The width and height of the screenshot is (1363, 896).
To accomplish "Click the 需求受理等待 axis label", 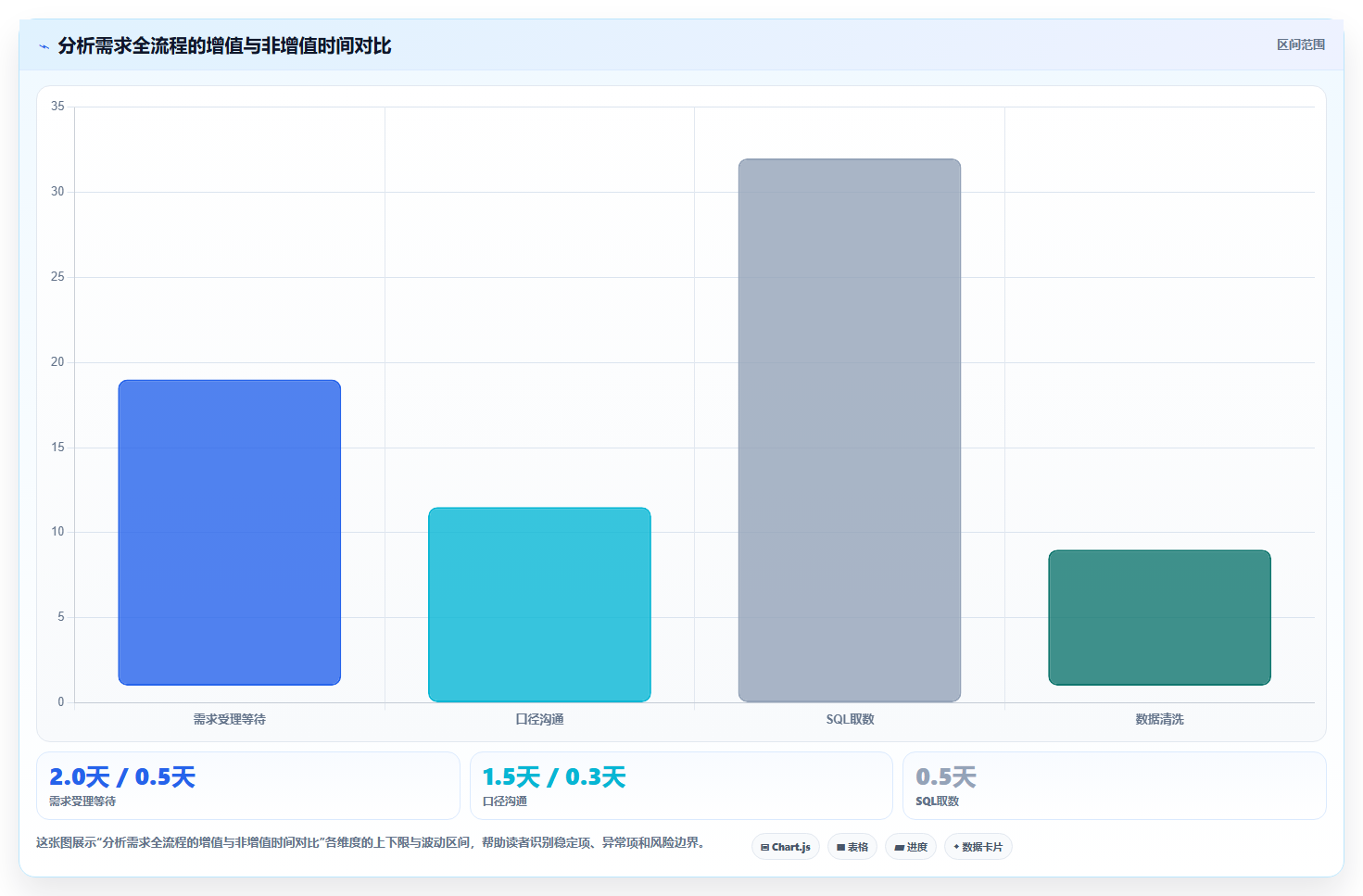I will pyautogui.click(x=230, y=719).
